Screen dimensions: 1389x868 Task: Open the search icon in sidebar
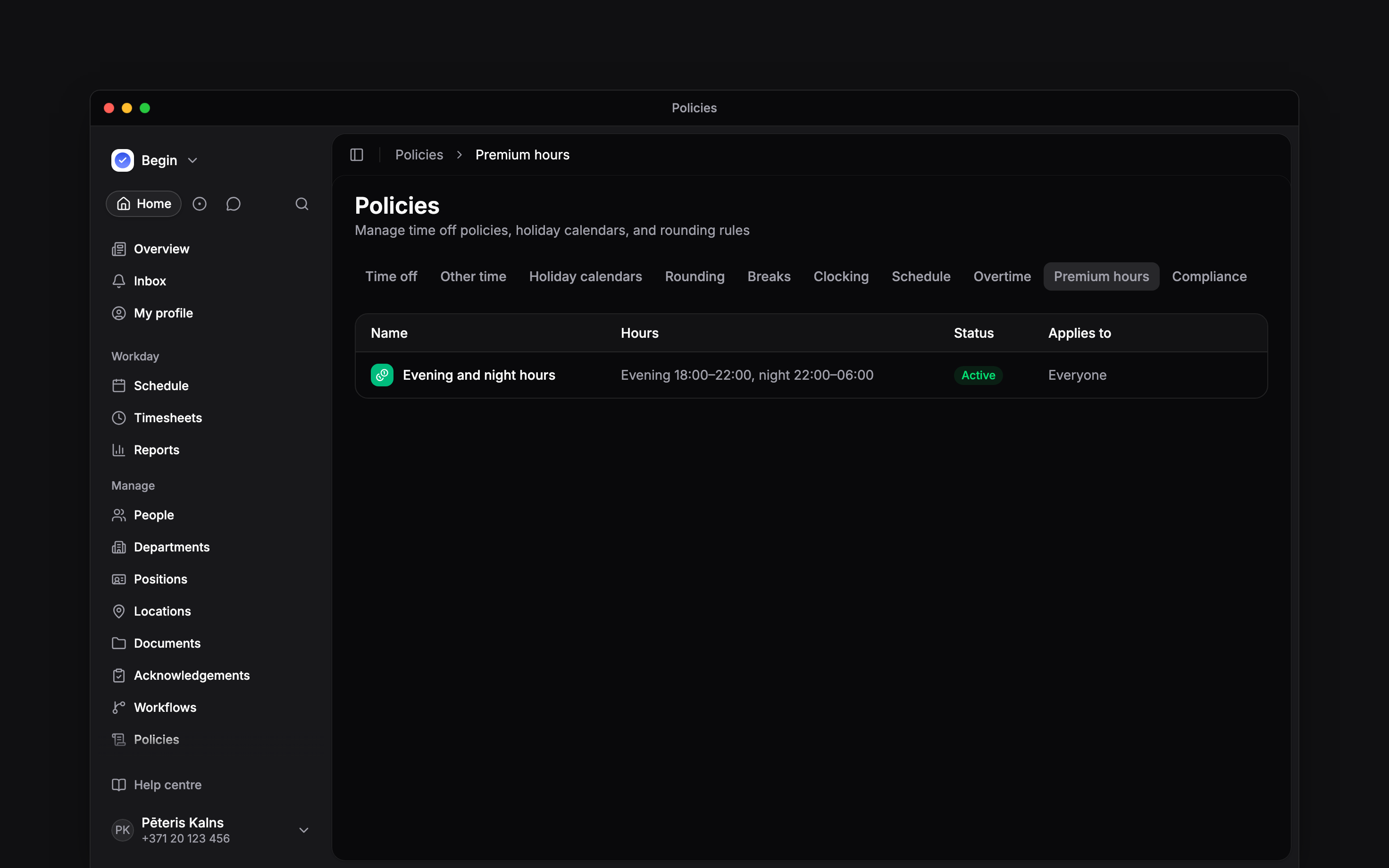(x=302, y=204)
